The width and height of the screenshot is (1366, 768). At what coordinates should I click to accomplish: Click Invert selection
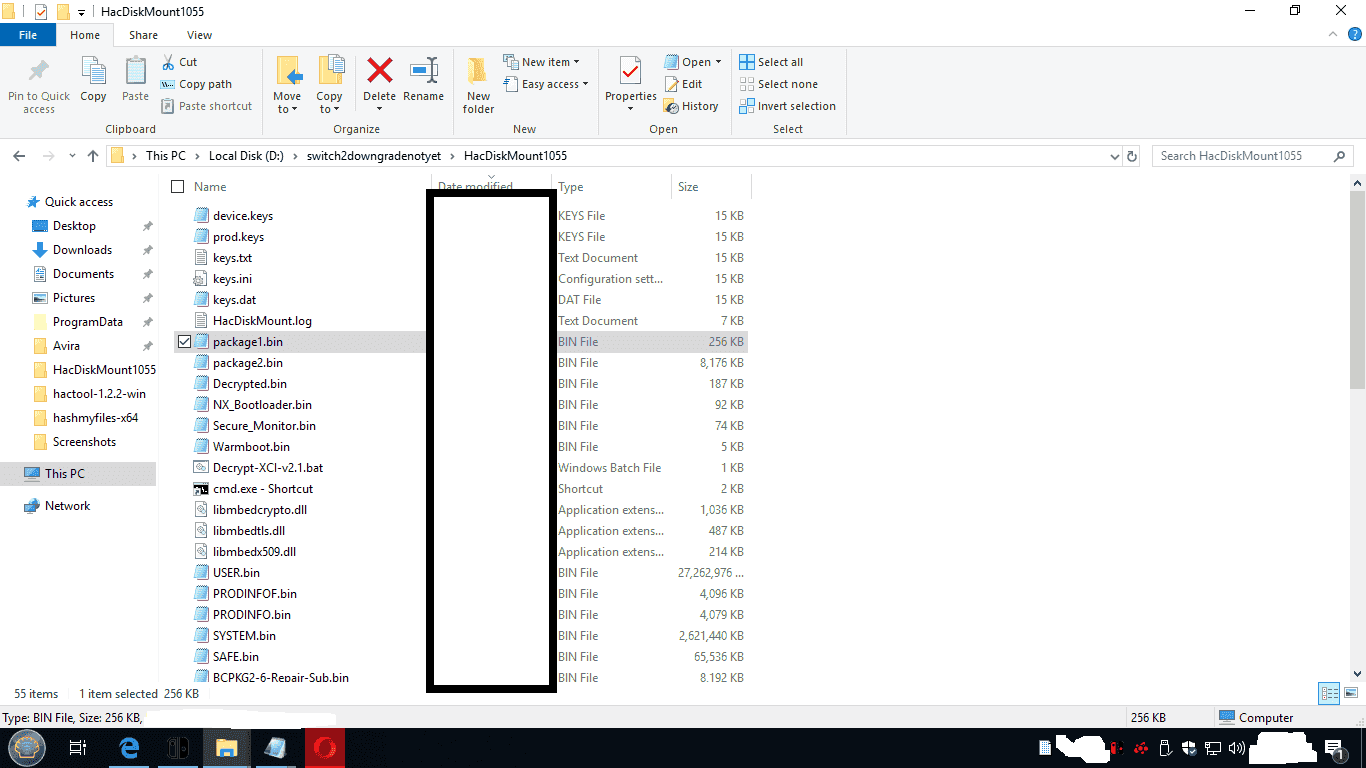(787, 106)
